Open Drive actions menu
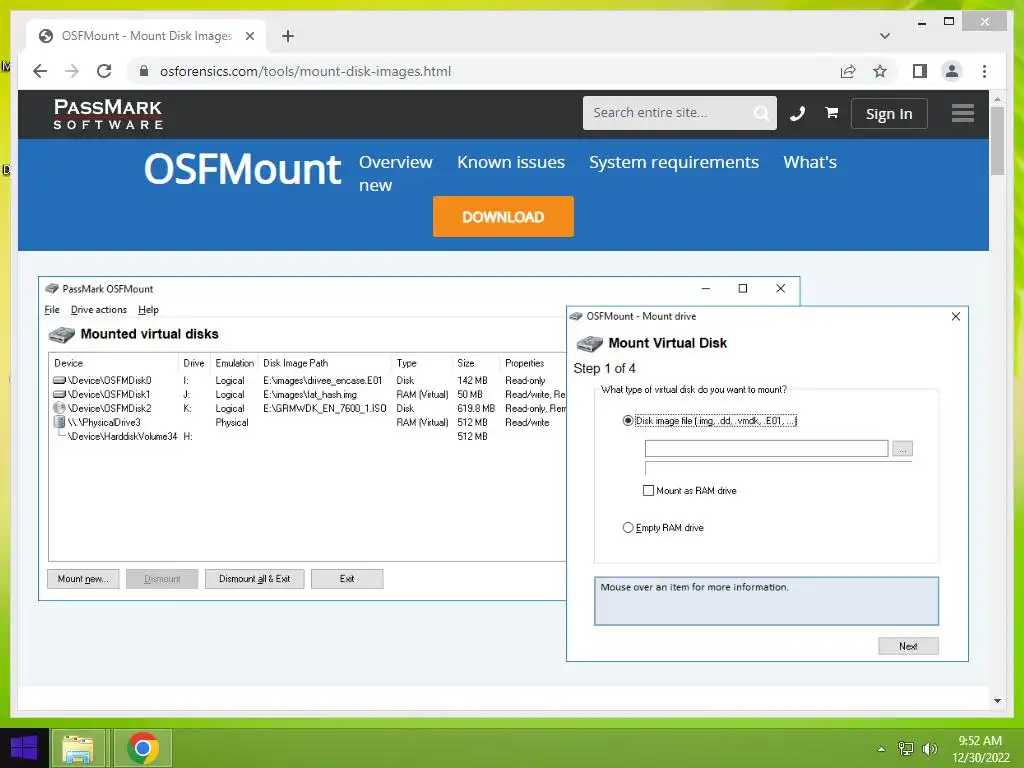 tap(99, 310)
